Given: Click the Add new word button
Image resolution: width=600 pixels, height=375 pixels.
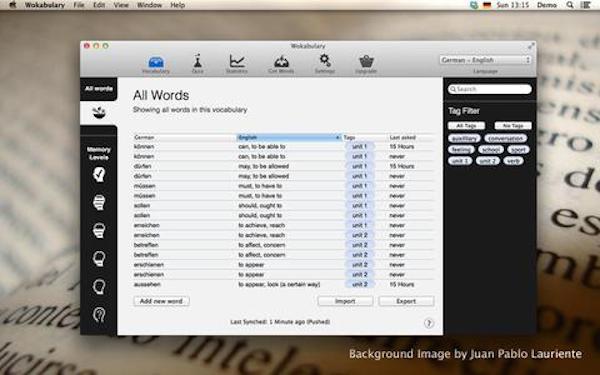Looking at the screenshot, I should [161, 301].
